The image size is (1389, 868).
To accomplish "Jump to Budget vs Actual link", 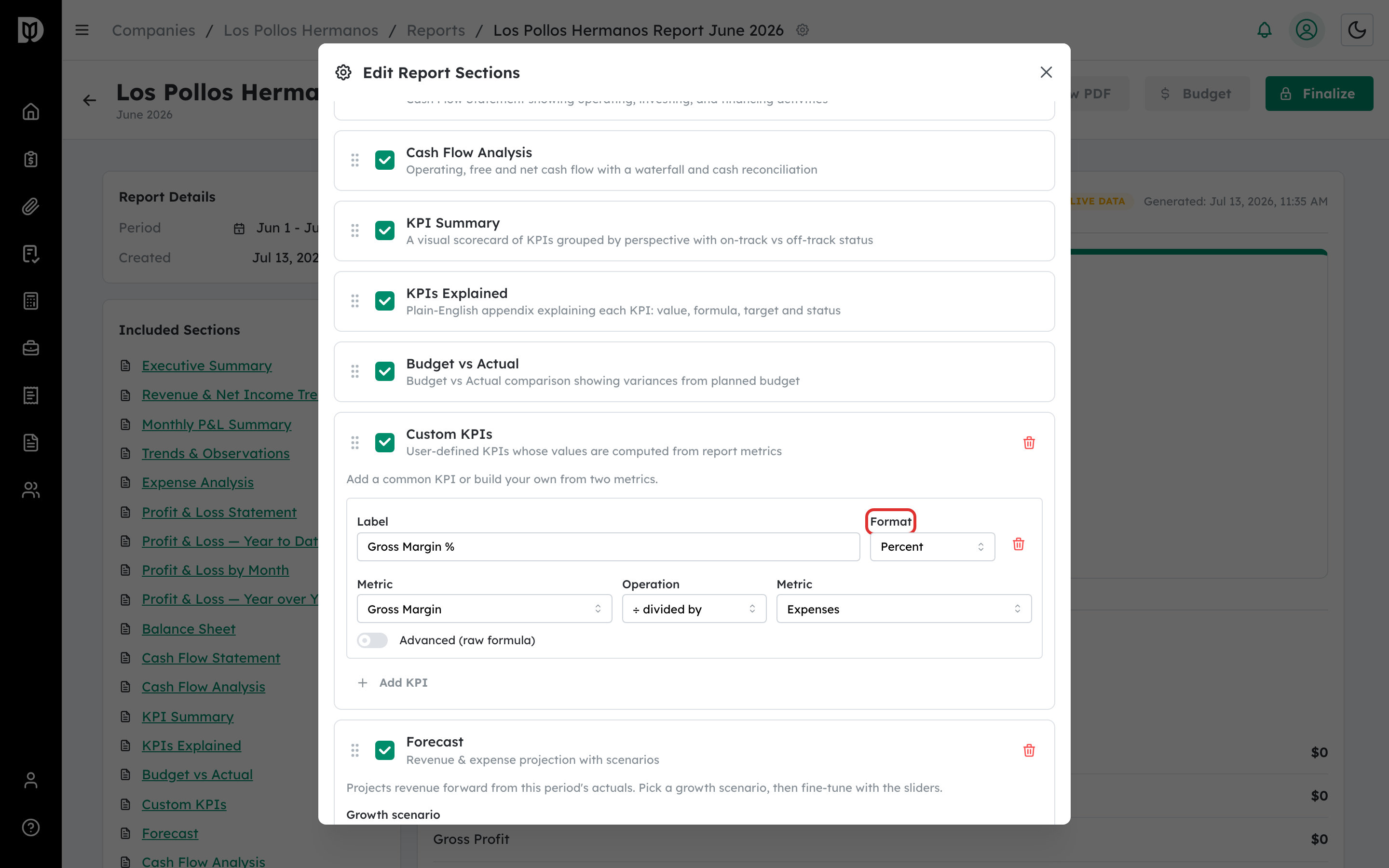I will tap(197, 774).
